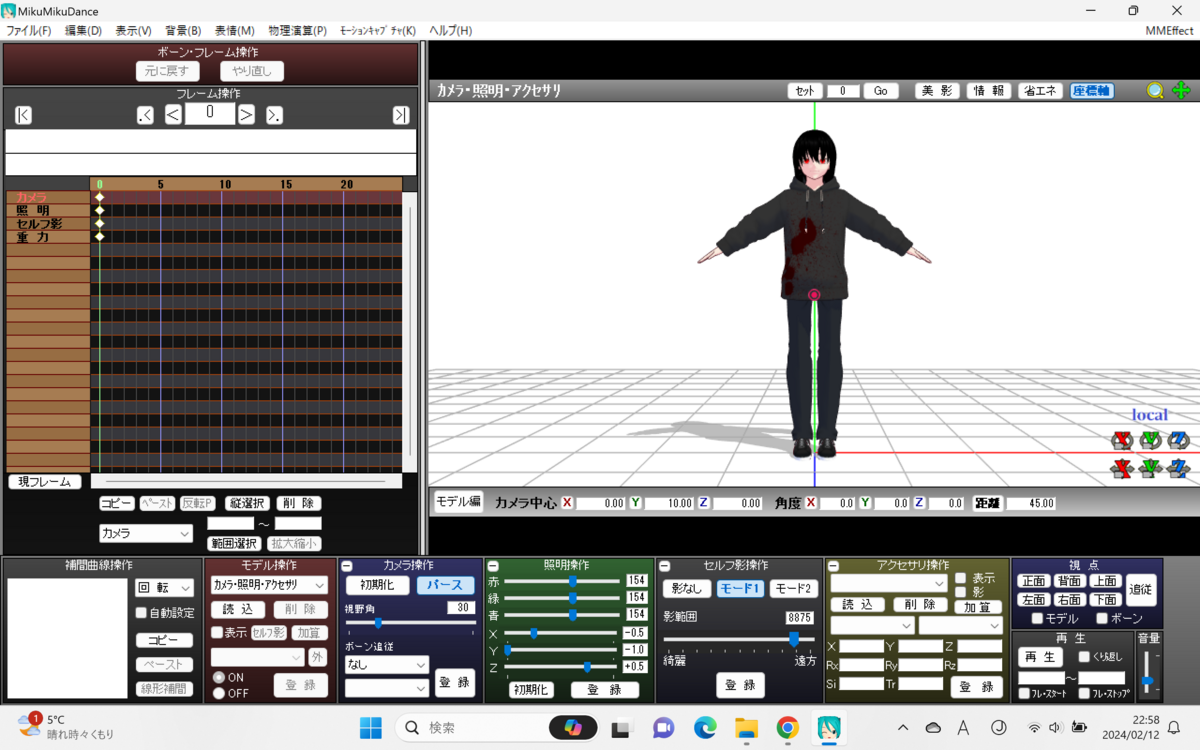Go to the previous keyframe in frame controls

pos(145,115)
